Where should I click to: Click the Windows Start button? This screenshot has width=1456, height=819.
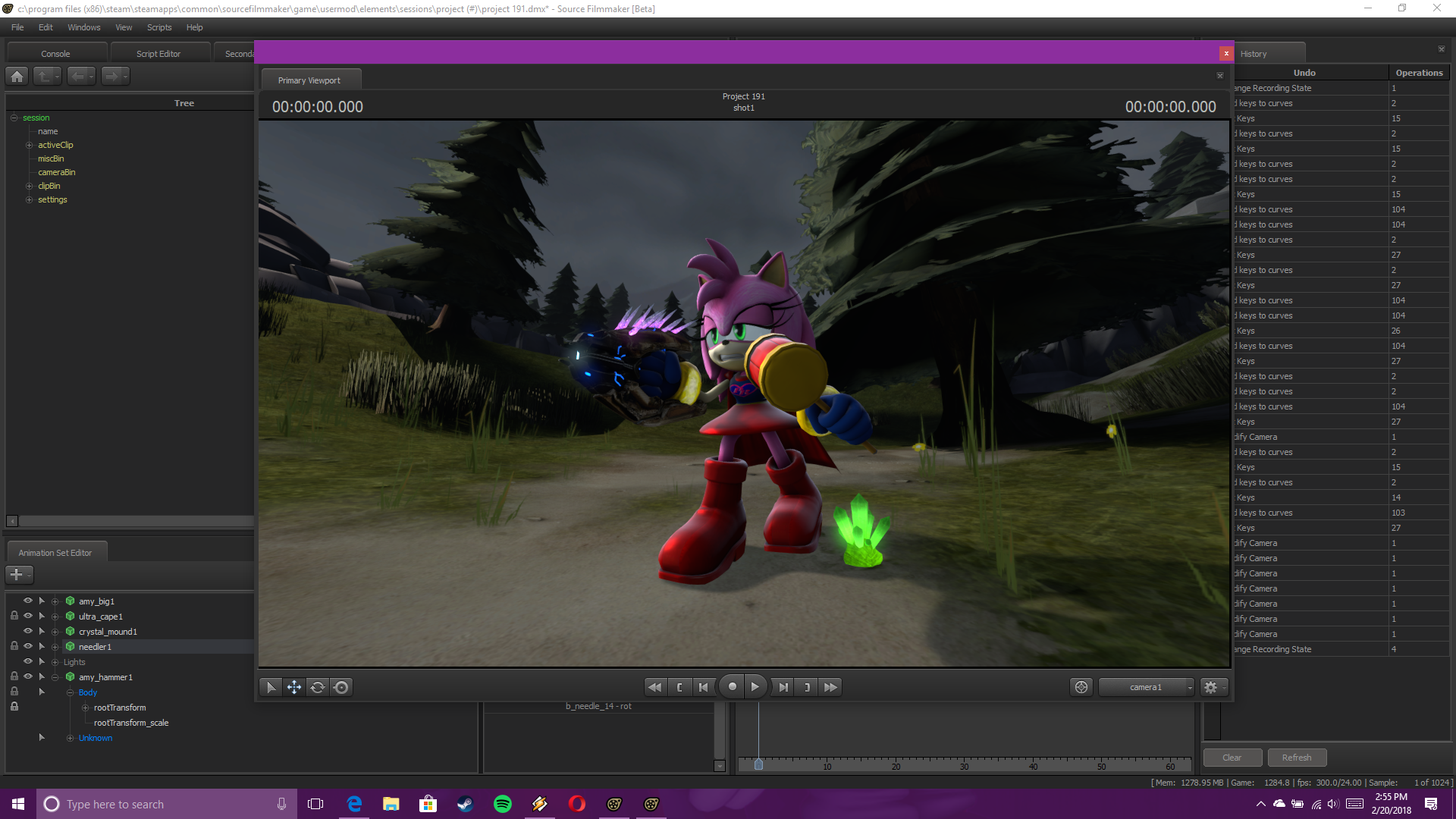[x=18, y=804]
